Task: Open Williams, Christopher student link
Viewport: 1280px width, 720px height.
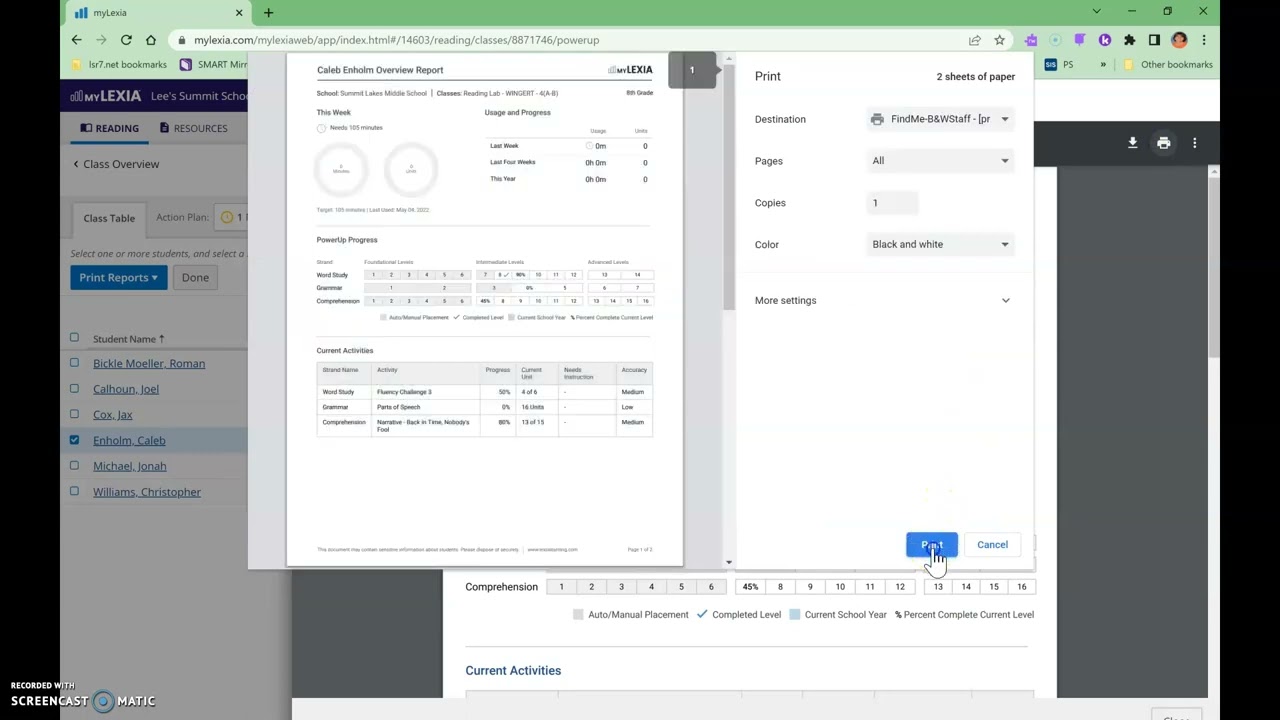Action: pos(147,492)
